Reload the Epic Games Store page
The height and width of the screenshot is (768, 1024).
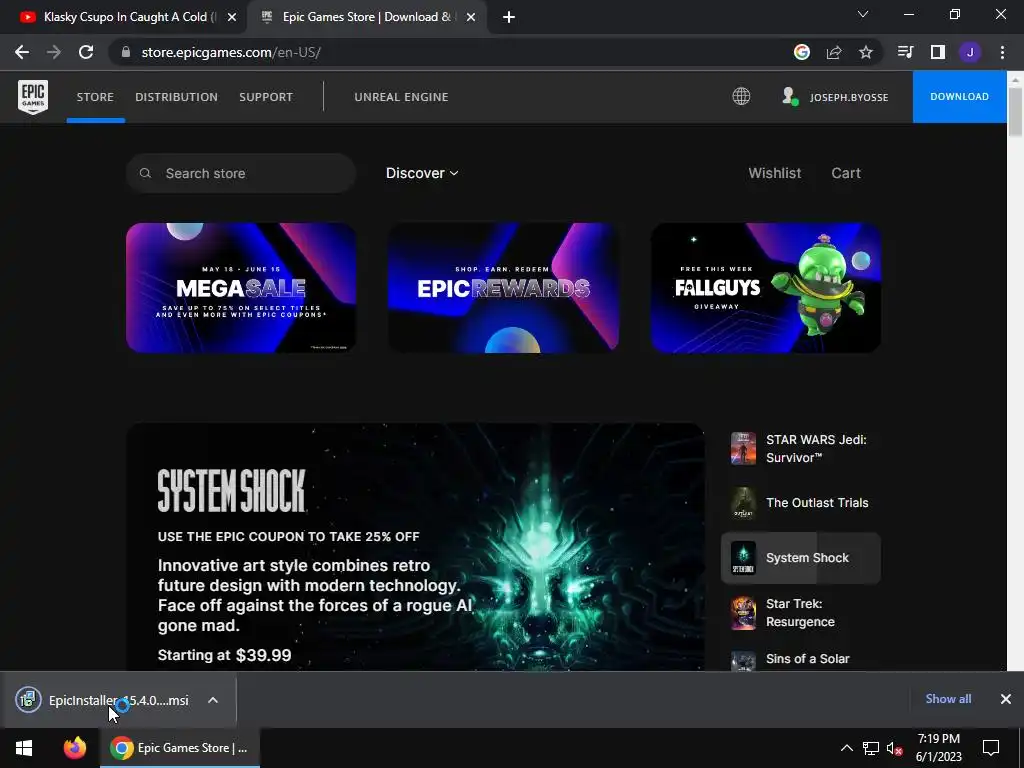pos(86,52)
